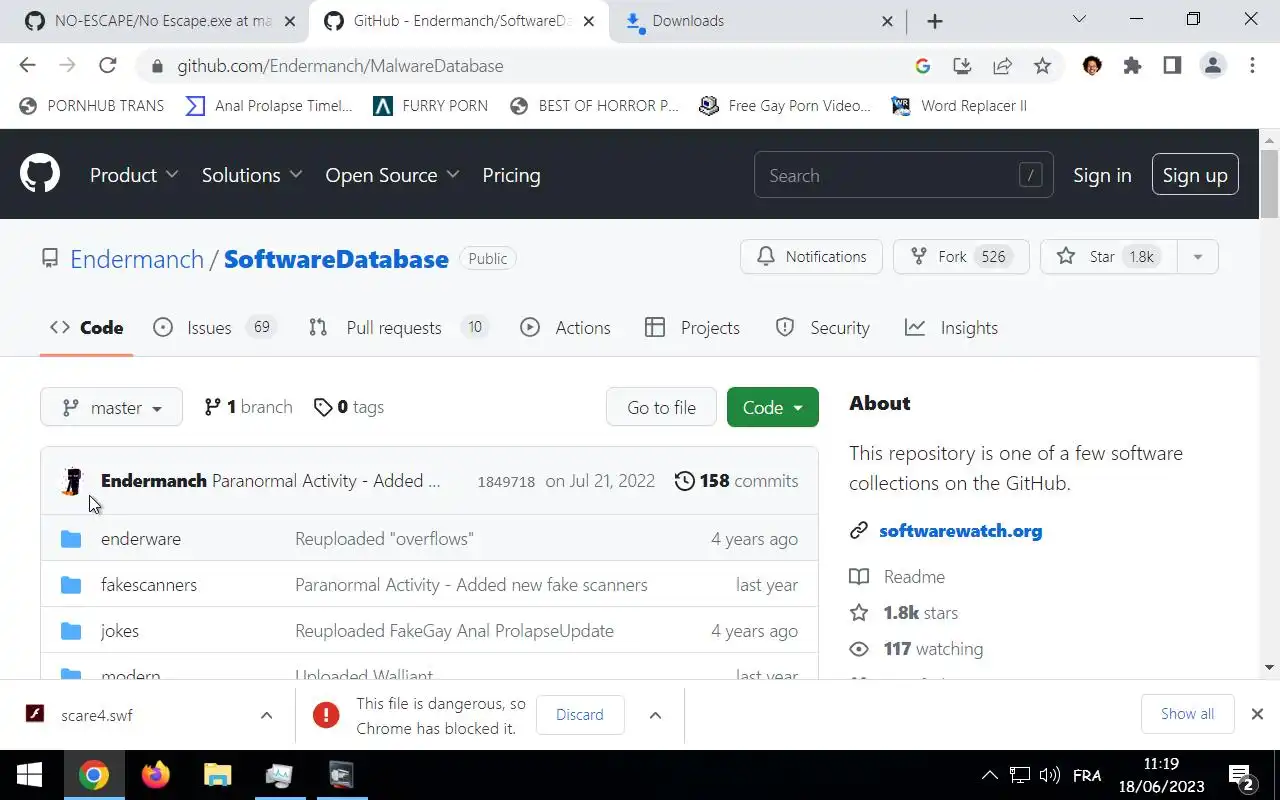This screenshot has height=800, width=1280.
Task: Click the GitHub search field
Action: (x=903, y=175)
